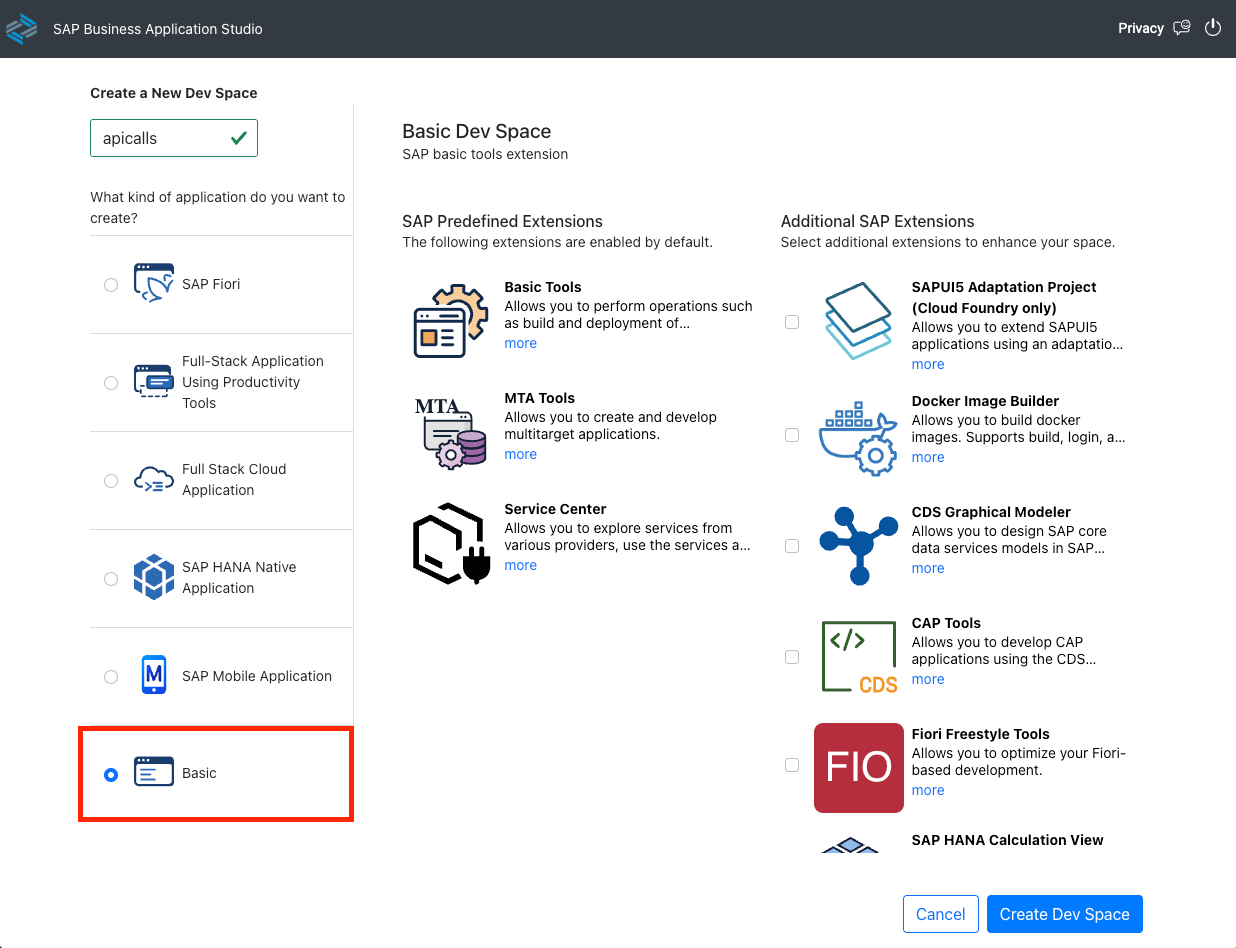Click the Service Center plug icon
1236x948 pixels.
(x=451, y=543)
